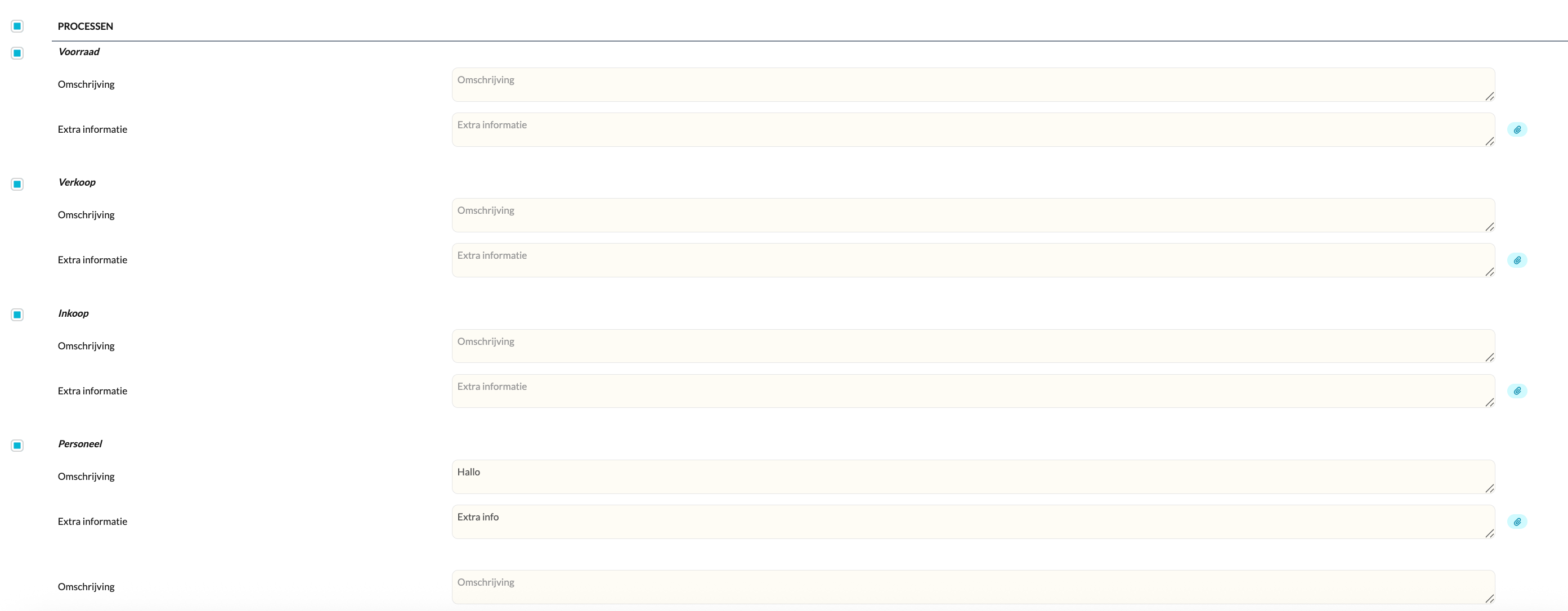1568x611 pixels.
Task: Click the Inkoop attachment paperclip icon
Action: click(1517, 390)
